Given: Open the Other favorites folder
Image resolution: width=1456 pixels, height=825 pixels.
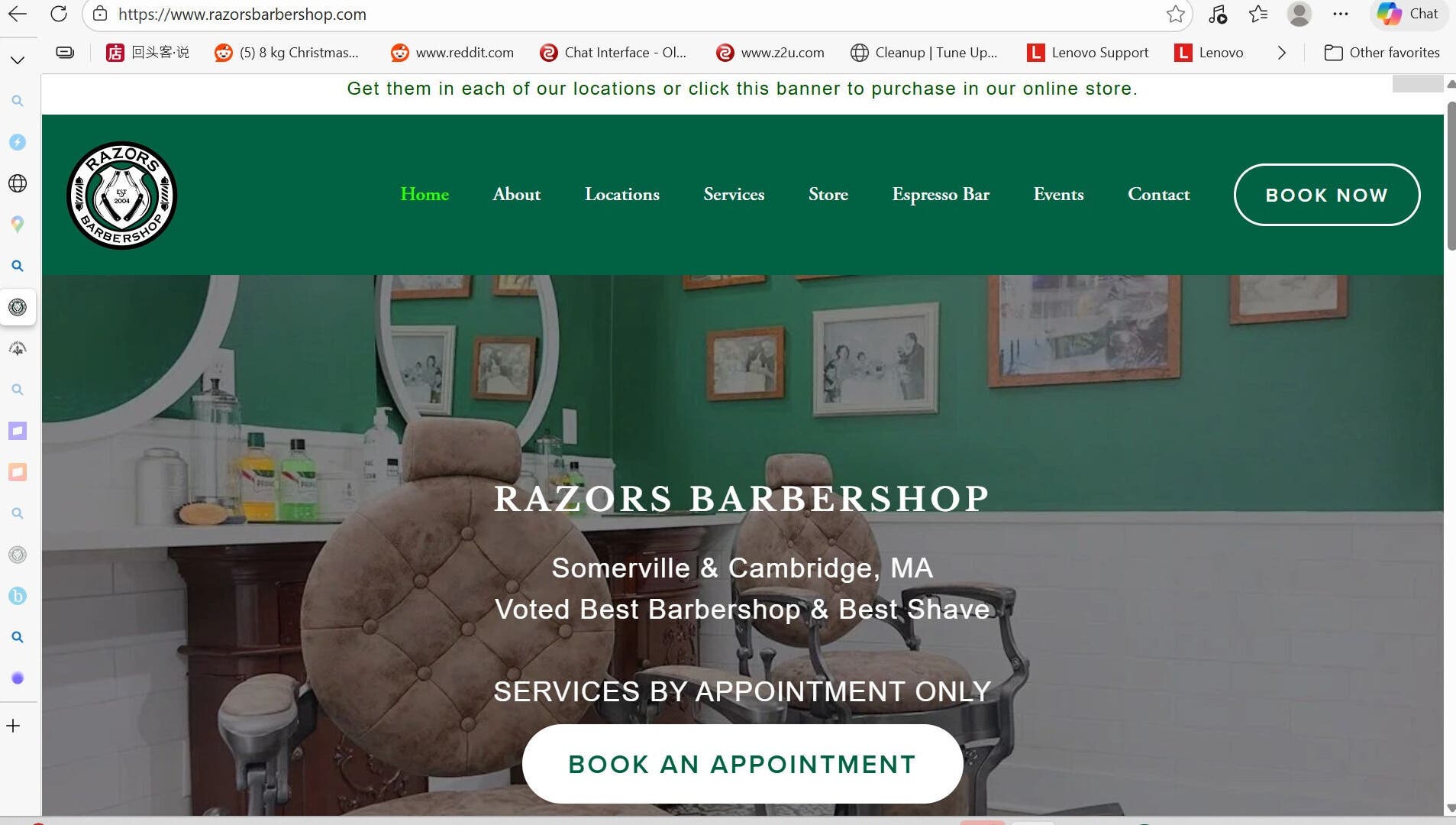Looking at the screenshot, I should [1382, 53].
